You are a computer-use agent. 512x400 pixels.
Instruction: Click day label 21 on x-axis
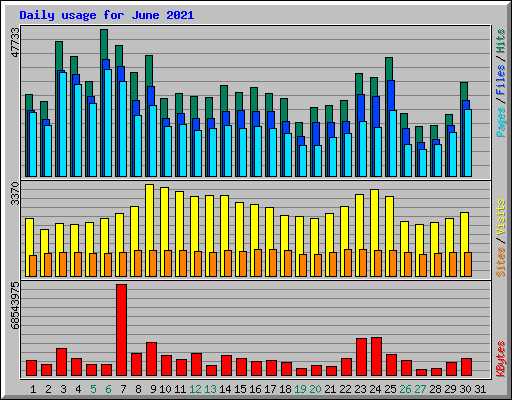pyautogui.click(x=330, y=389)
